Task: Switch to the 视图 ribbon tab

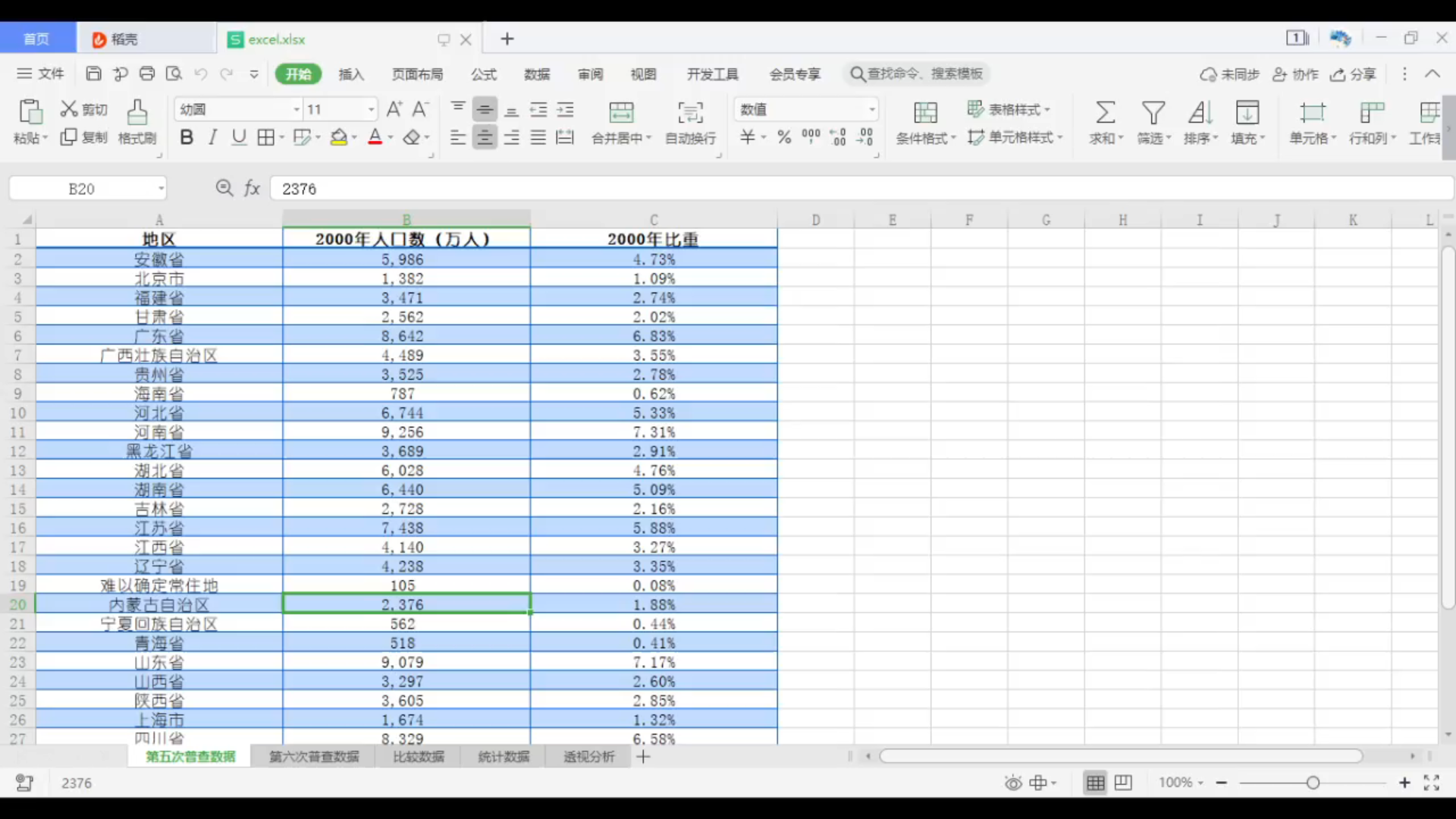Action: click(643, 74)
